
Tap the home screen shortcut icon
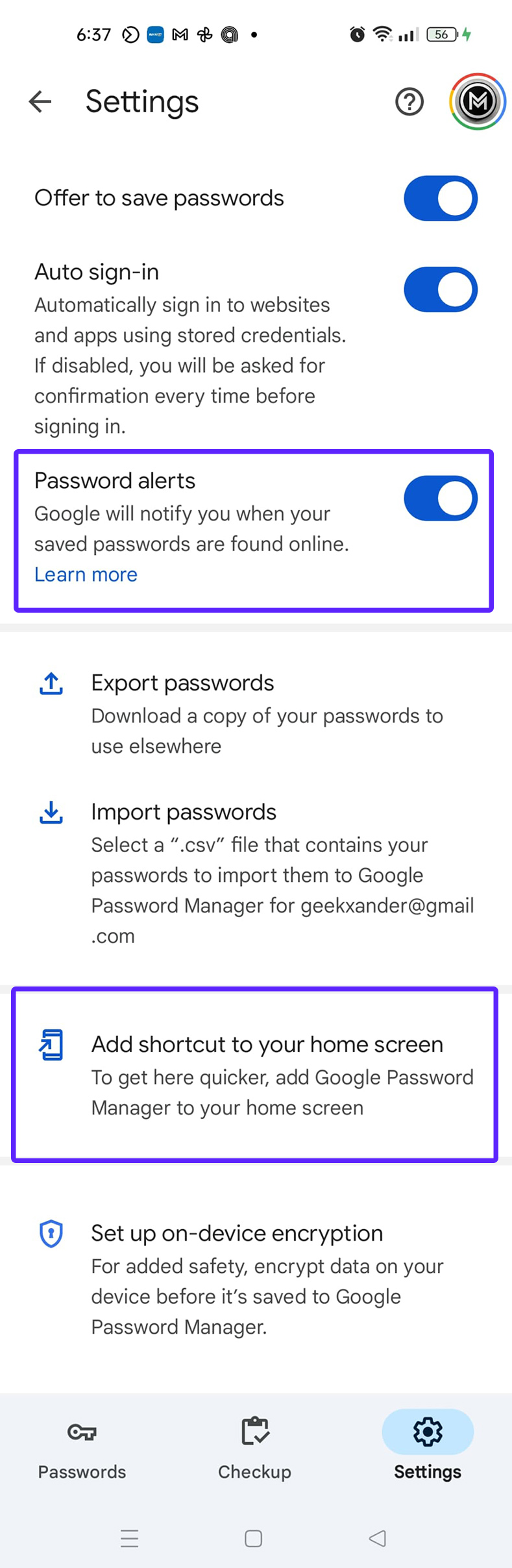(x=51, y=1045)
